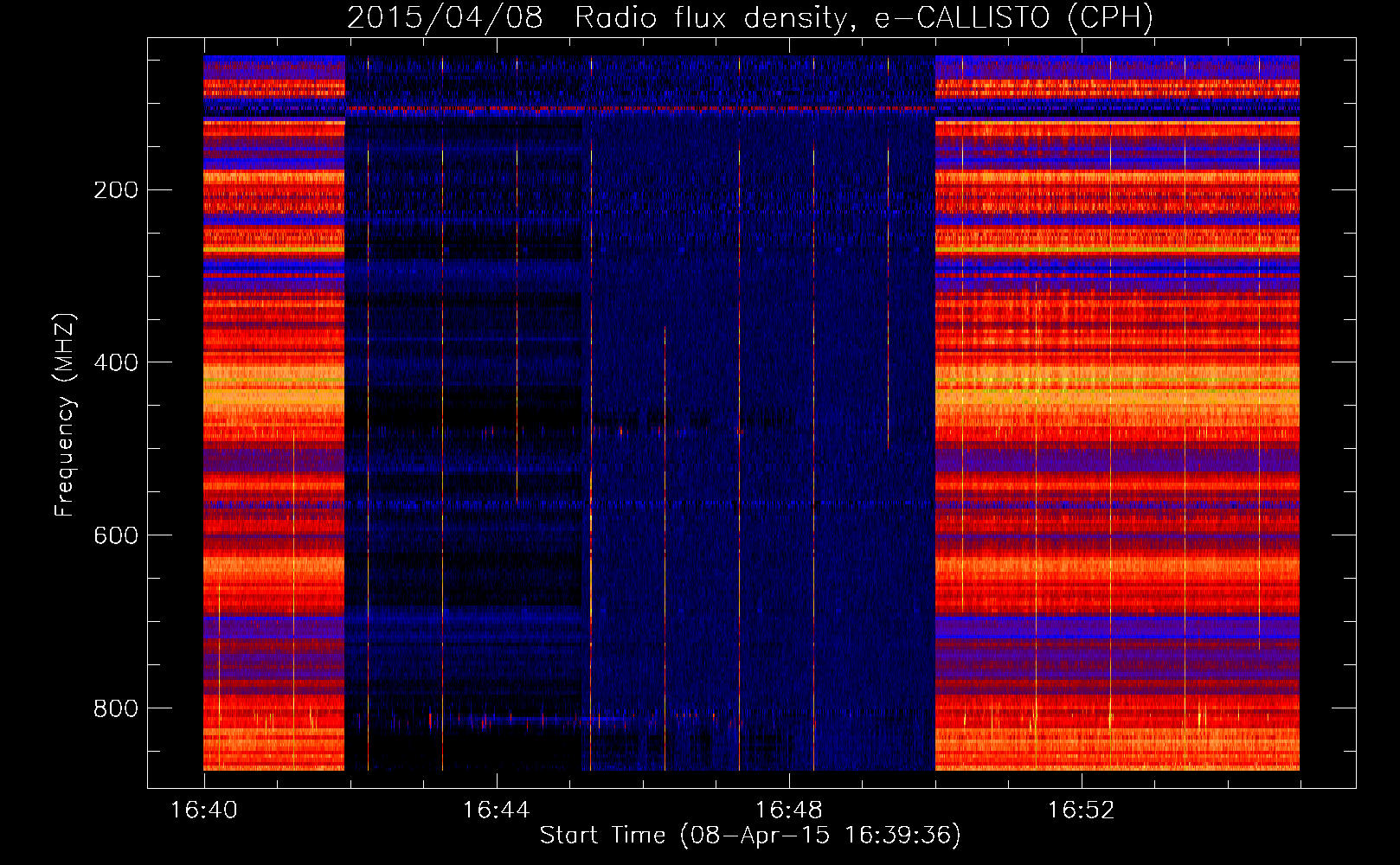Click the 16:40 time tick label
This screenshot has height=865, width=1400.
coord(203,811)
